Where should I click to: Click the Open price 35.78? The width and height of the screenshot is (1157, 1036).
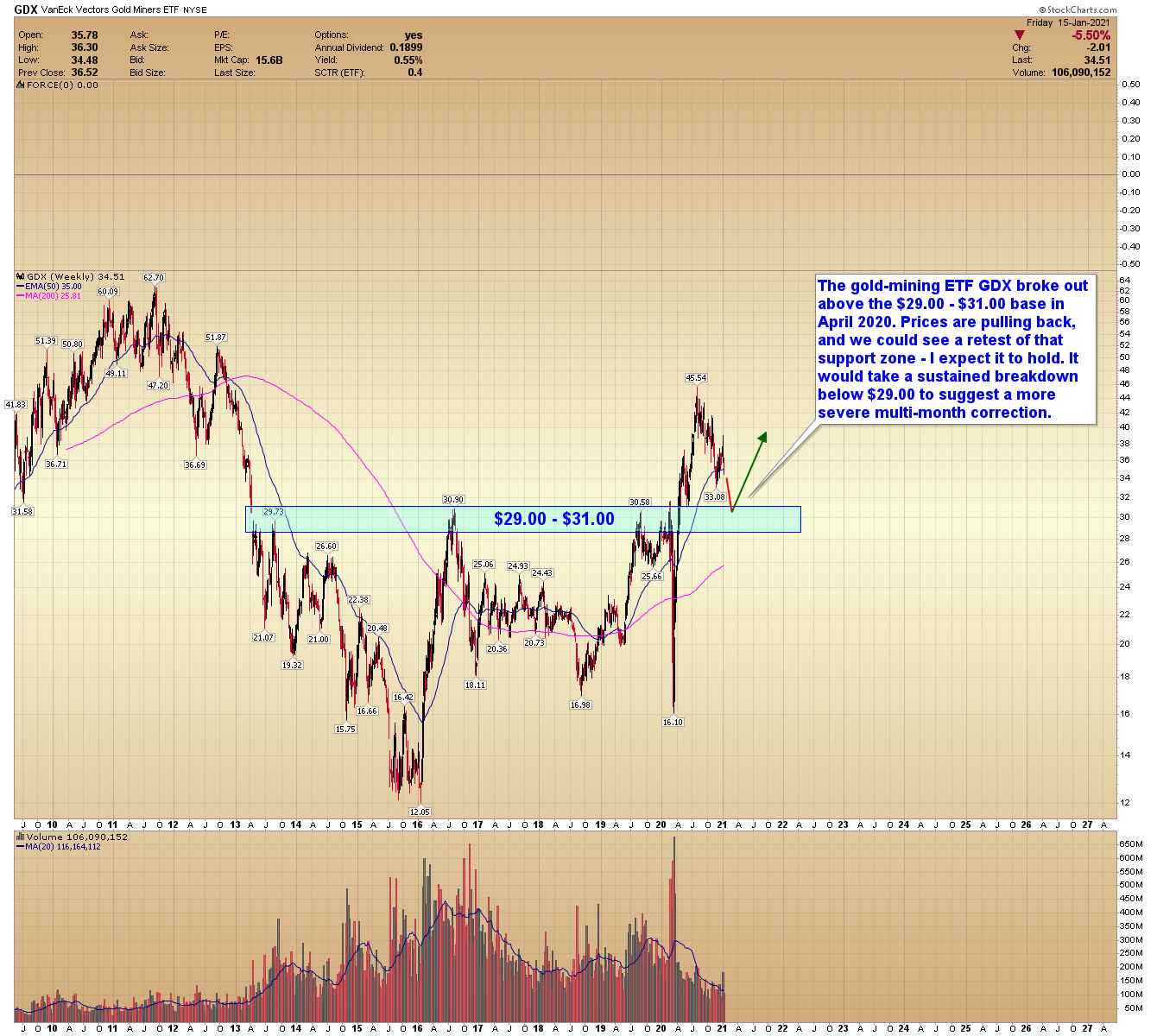(85, 35)
